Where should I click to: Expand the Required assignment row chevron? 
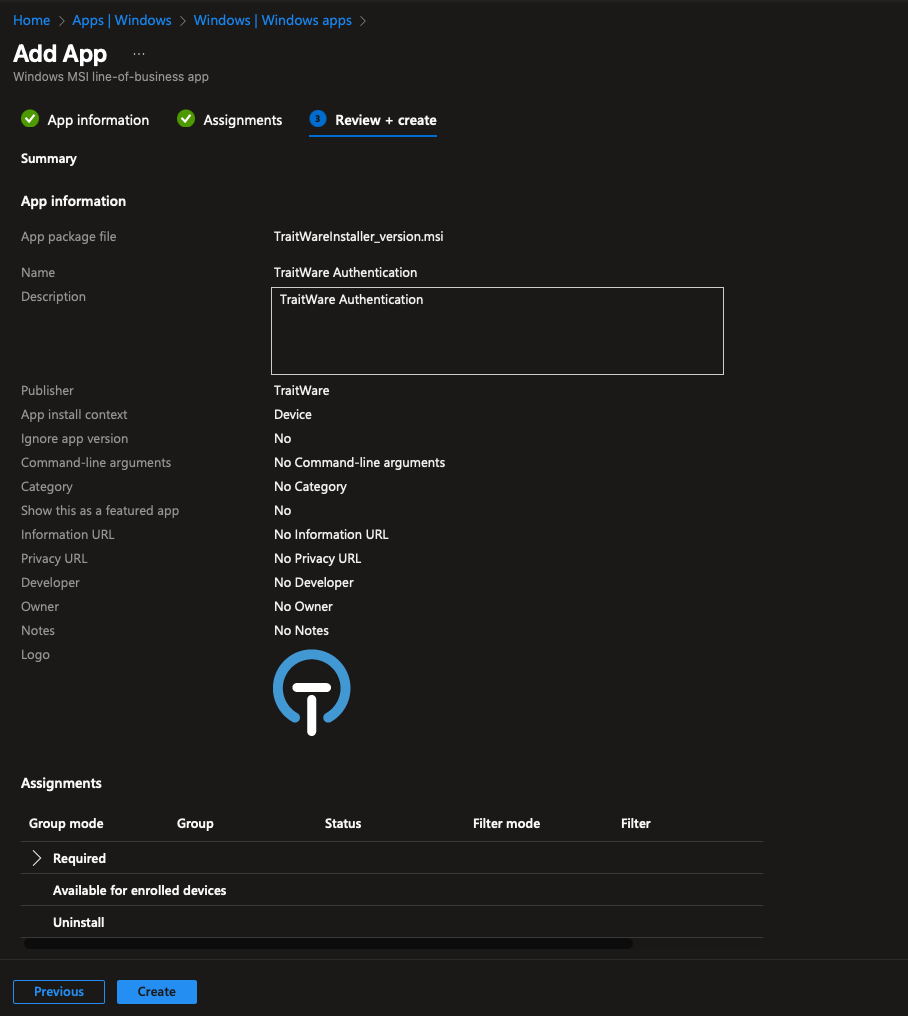(37, 858)
